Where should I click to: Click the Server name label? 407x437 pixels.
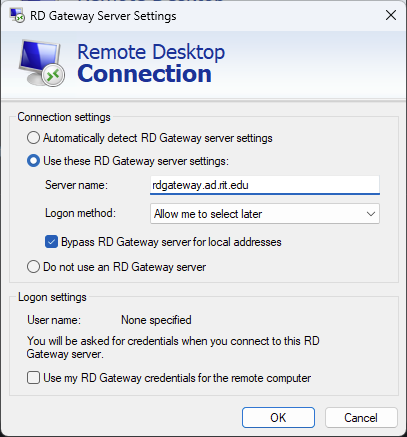76,185
